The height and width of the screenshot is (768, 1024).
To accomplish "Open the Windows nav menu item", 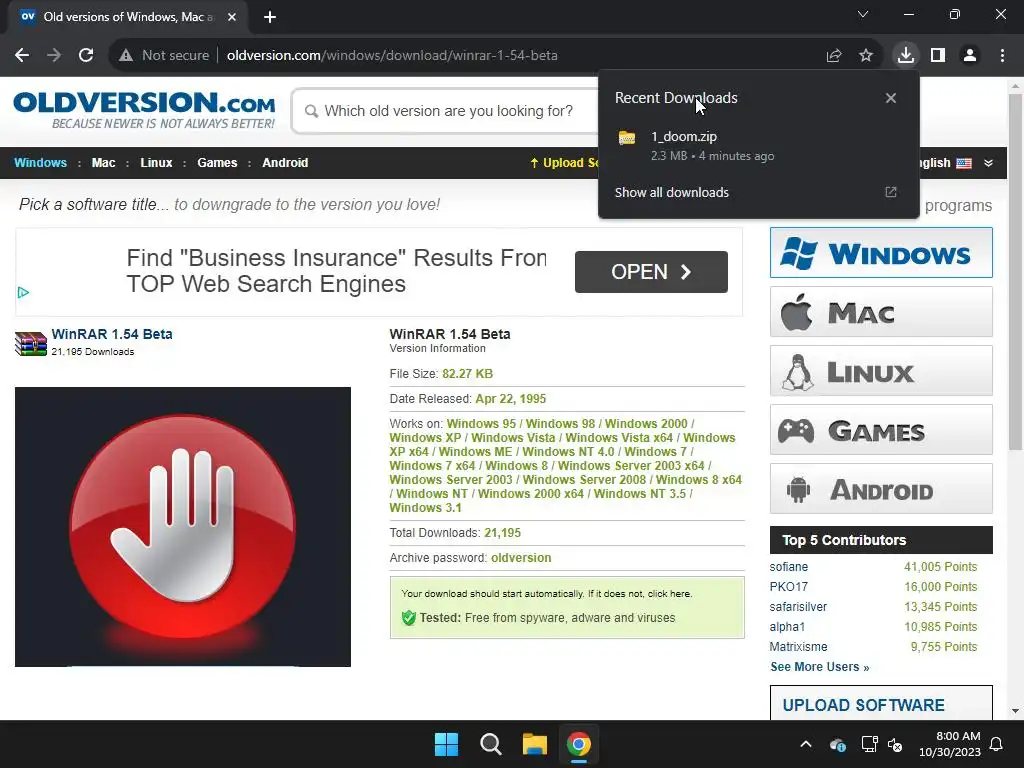I will [40, 163].
